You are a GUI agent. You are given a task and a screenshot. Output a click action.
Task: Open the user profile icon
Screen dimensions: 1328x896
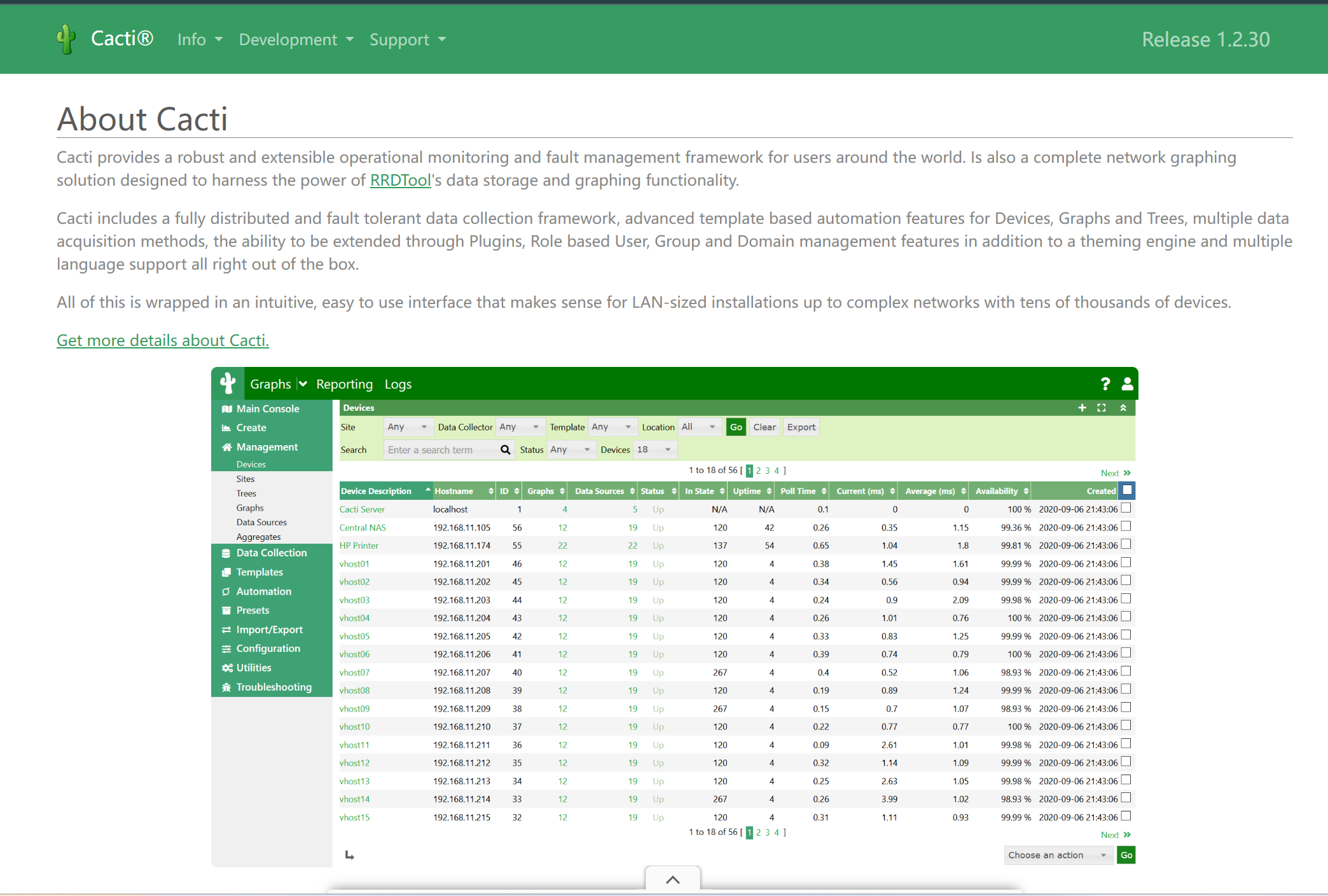tap(1127, 384)
